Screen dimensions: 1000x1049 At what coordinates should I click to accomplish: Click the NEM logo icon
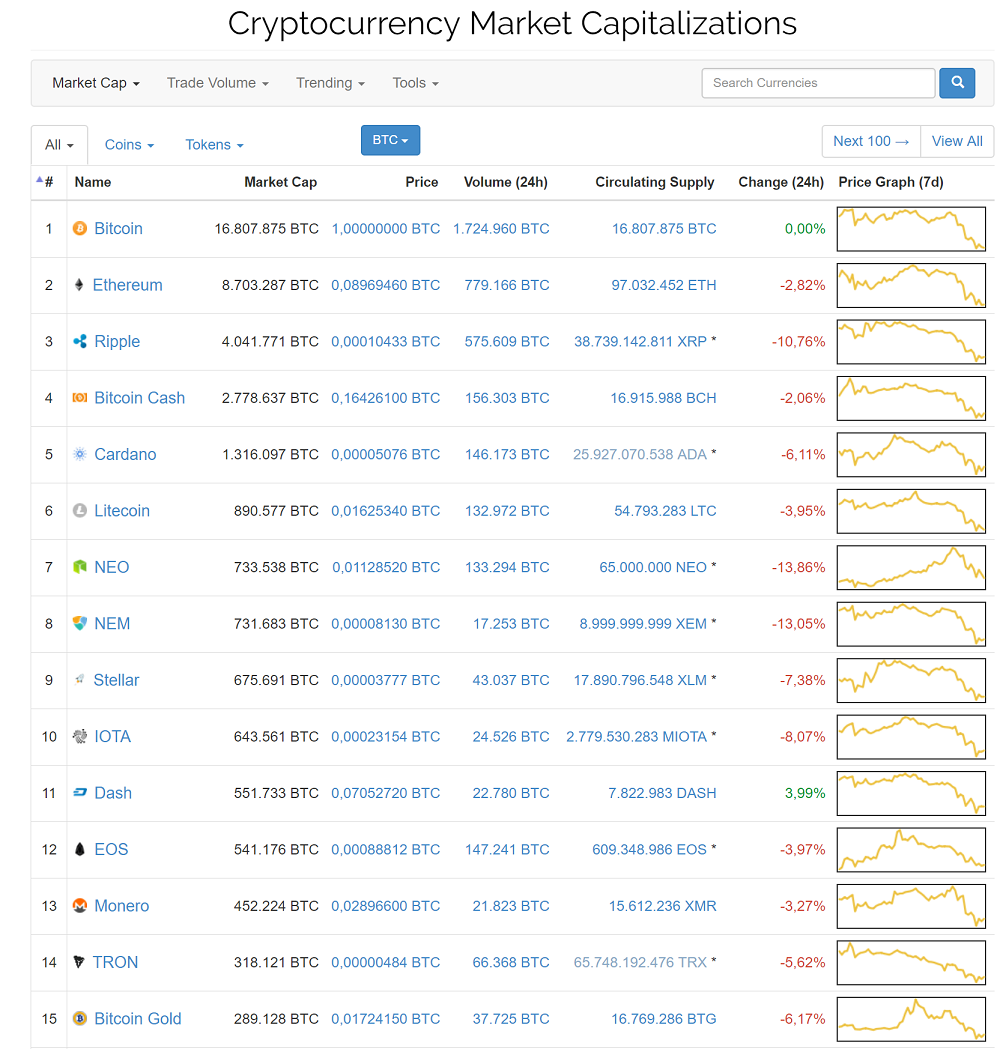[x=80, y=624]
